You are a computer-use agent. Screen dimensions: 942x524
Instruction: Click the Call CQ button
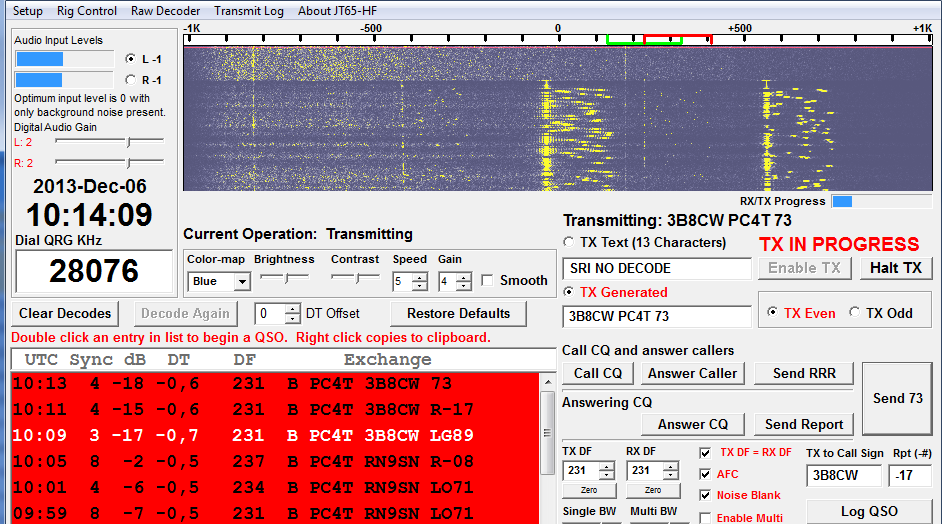point(598,374)
